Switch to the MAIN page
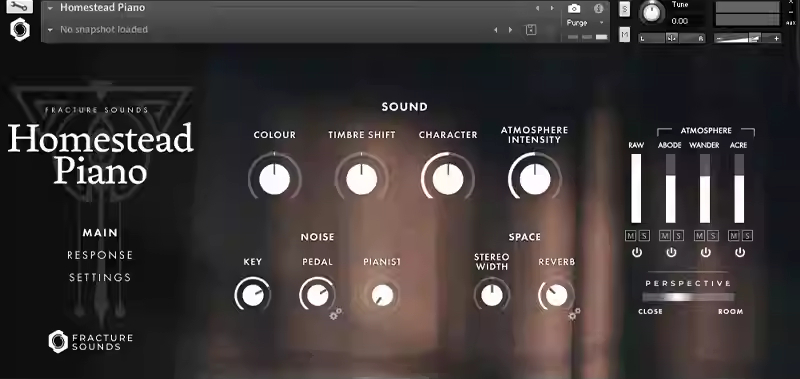Image resolution: width=800 pixels, height=379 pixels. (x=100, y=233)
